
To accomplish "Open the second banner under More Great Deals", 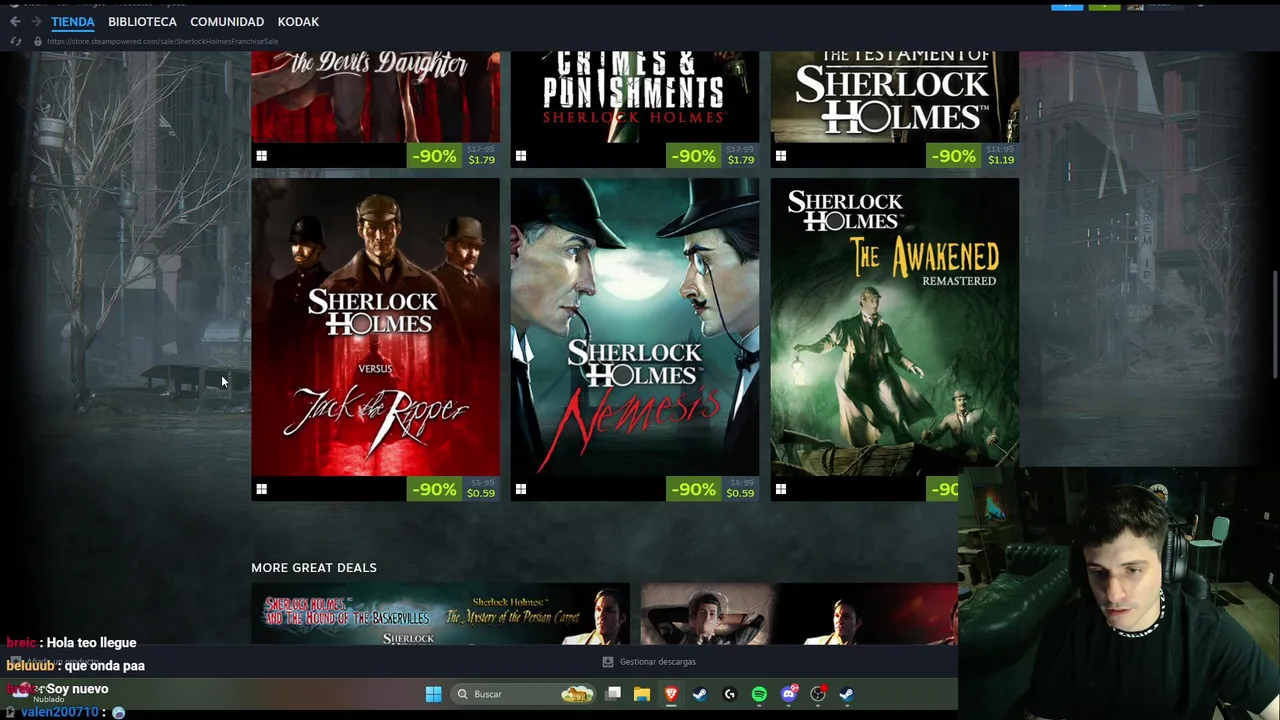I will (x=799, y=614).
